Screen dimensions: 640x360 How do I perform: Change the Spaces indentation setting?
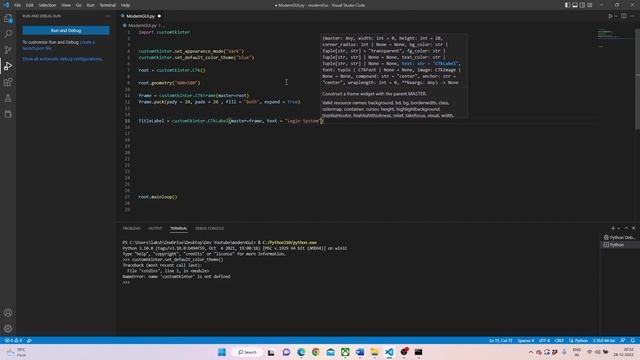pyautogui.click(x=525, y=340)
